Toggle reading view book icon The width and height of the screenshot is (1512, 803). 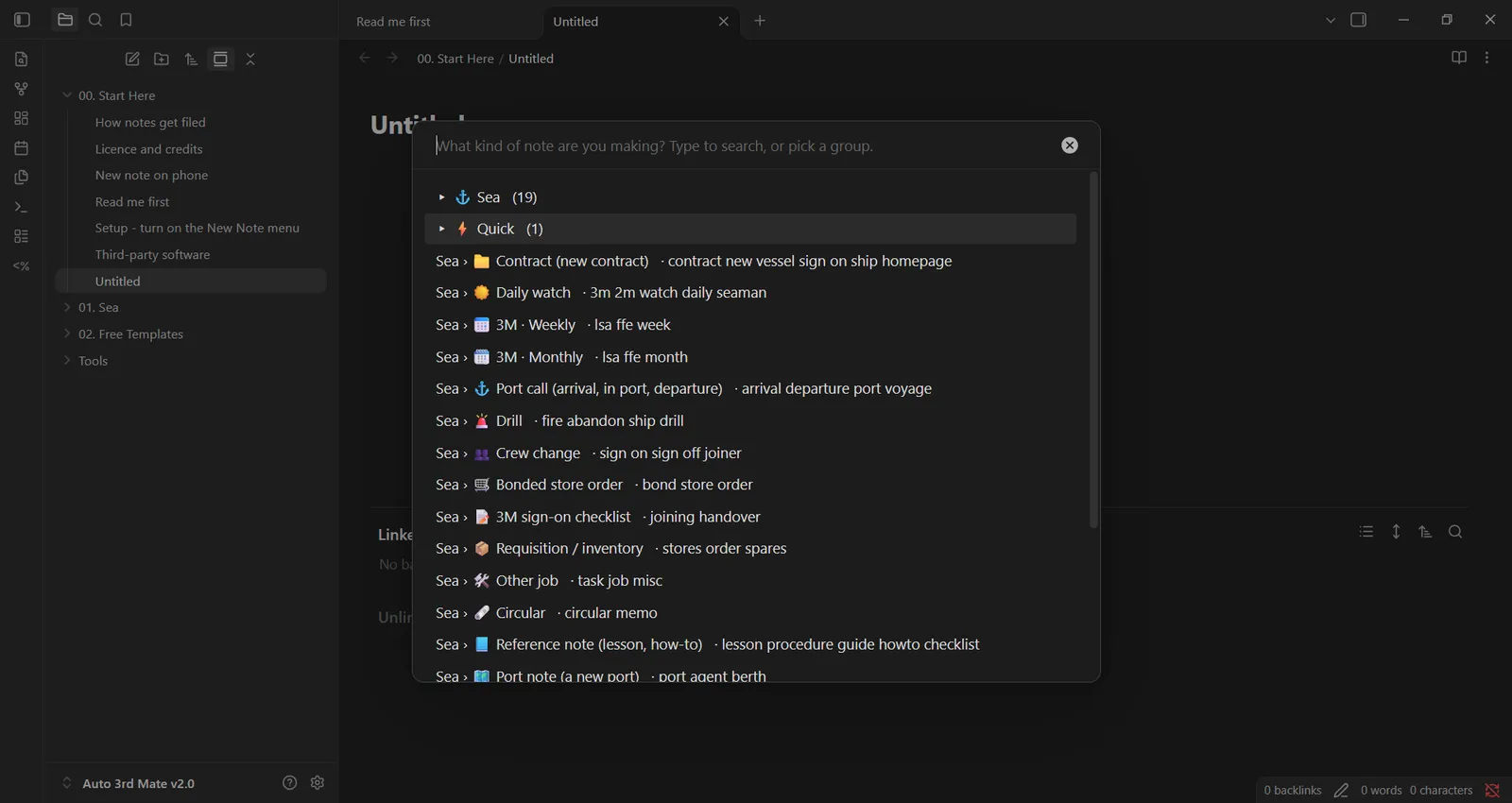(1459, 58)
